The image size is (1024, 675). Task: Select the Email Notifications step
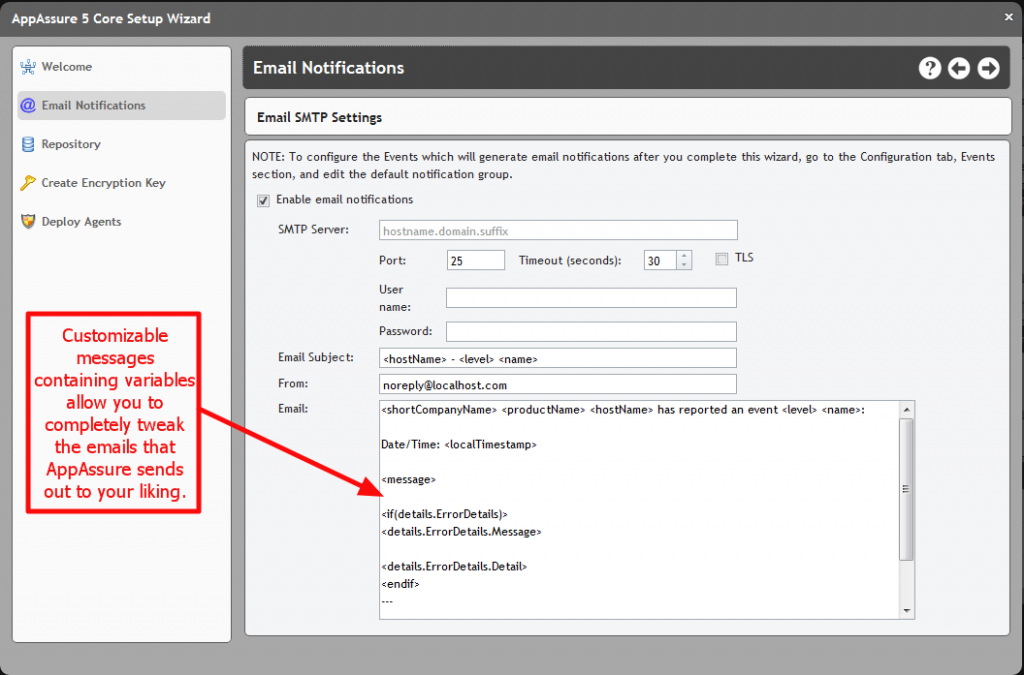[121, 105]
